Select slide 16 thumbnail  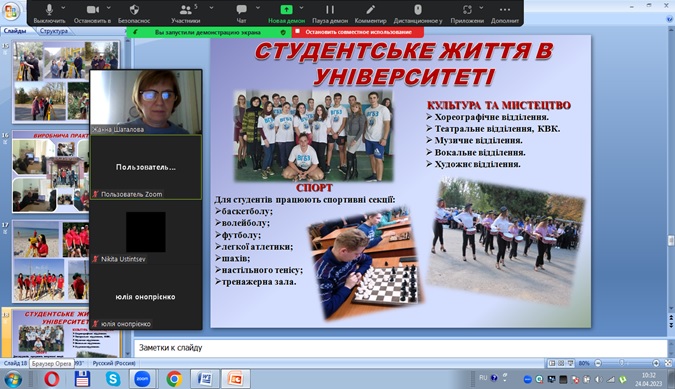click(x=51, y=172)
